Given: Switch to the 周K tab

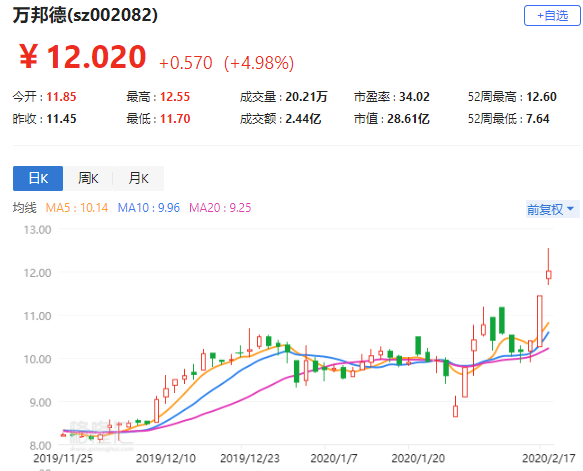Looking at the screenshot, I should 88,178.
